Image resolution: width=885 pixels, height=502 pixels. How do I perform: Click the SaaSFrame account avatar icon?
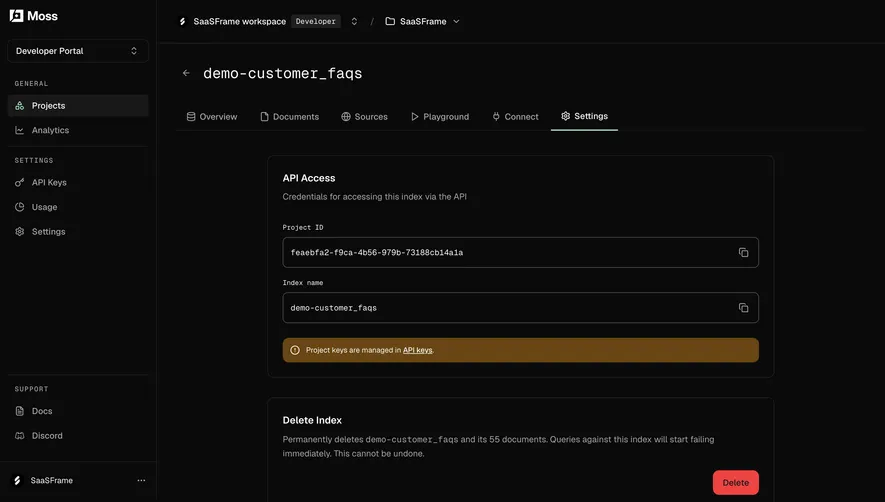click(x=17, y=481)
